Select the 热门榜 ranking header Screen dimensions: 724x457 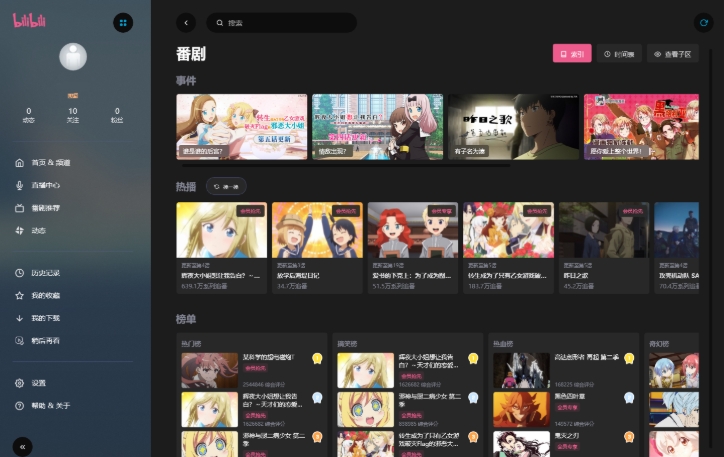tap(191, 343)
